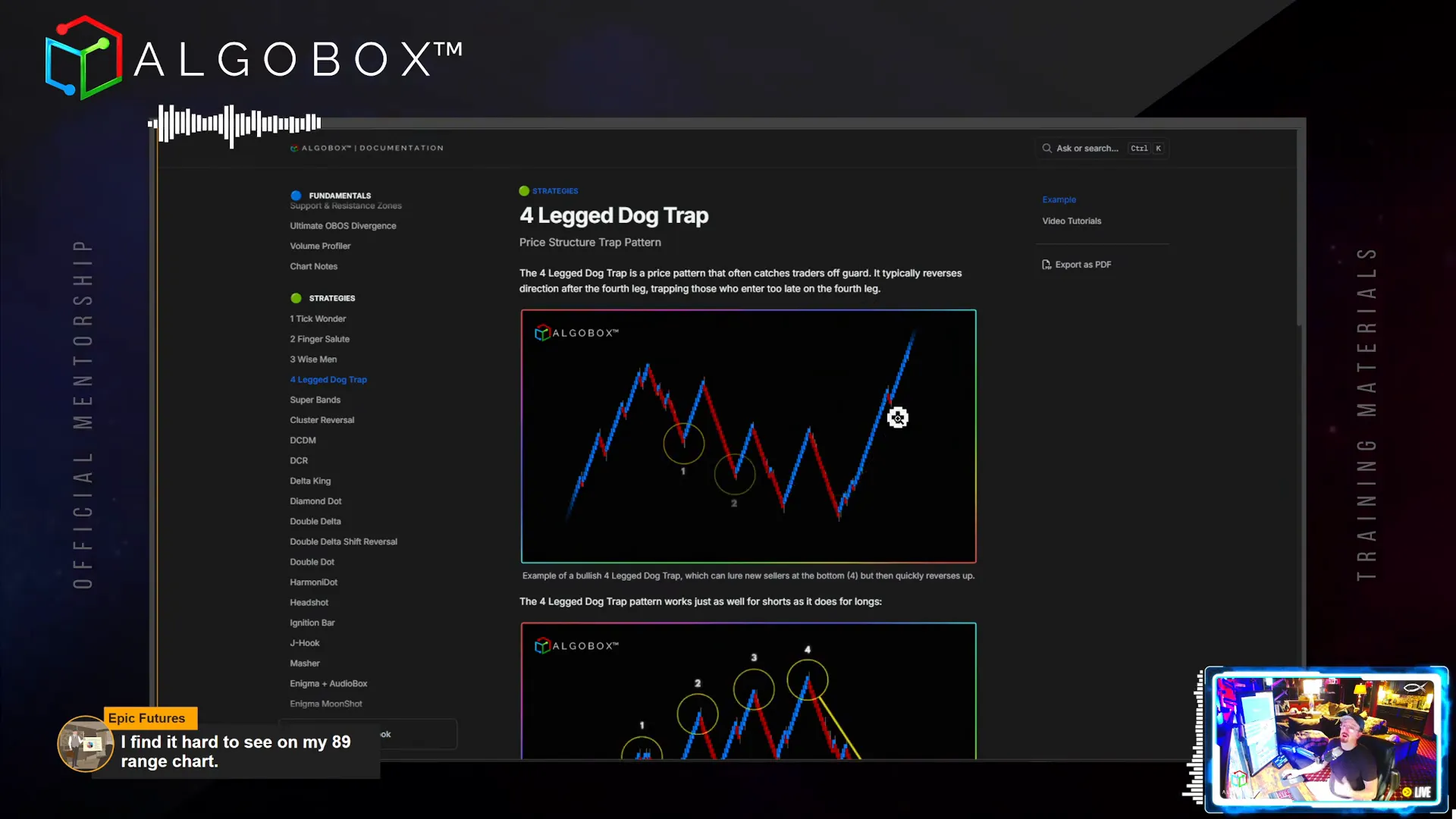Click the bearish Dog Trap chart image

click(x=748, y=691)
